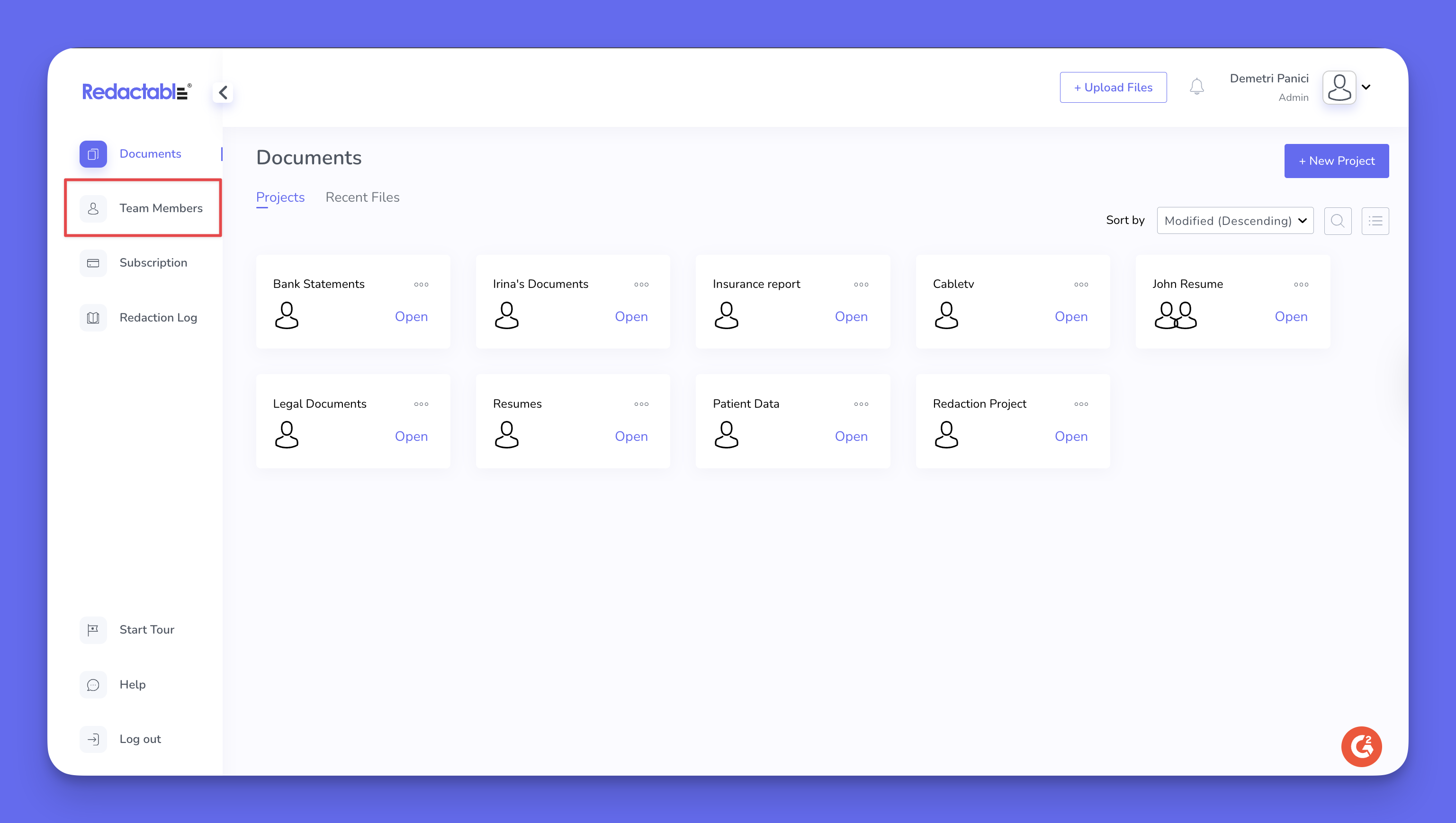
Task: Expand the Modified (Descending) sort dropdown
Action: [x=1234, y=221]
